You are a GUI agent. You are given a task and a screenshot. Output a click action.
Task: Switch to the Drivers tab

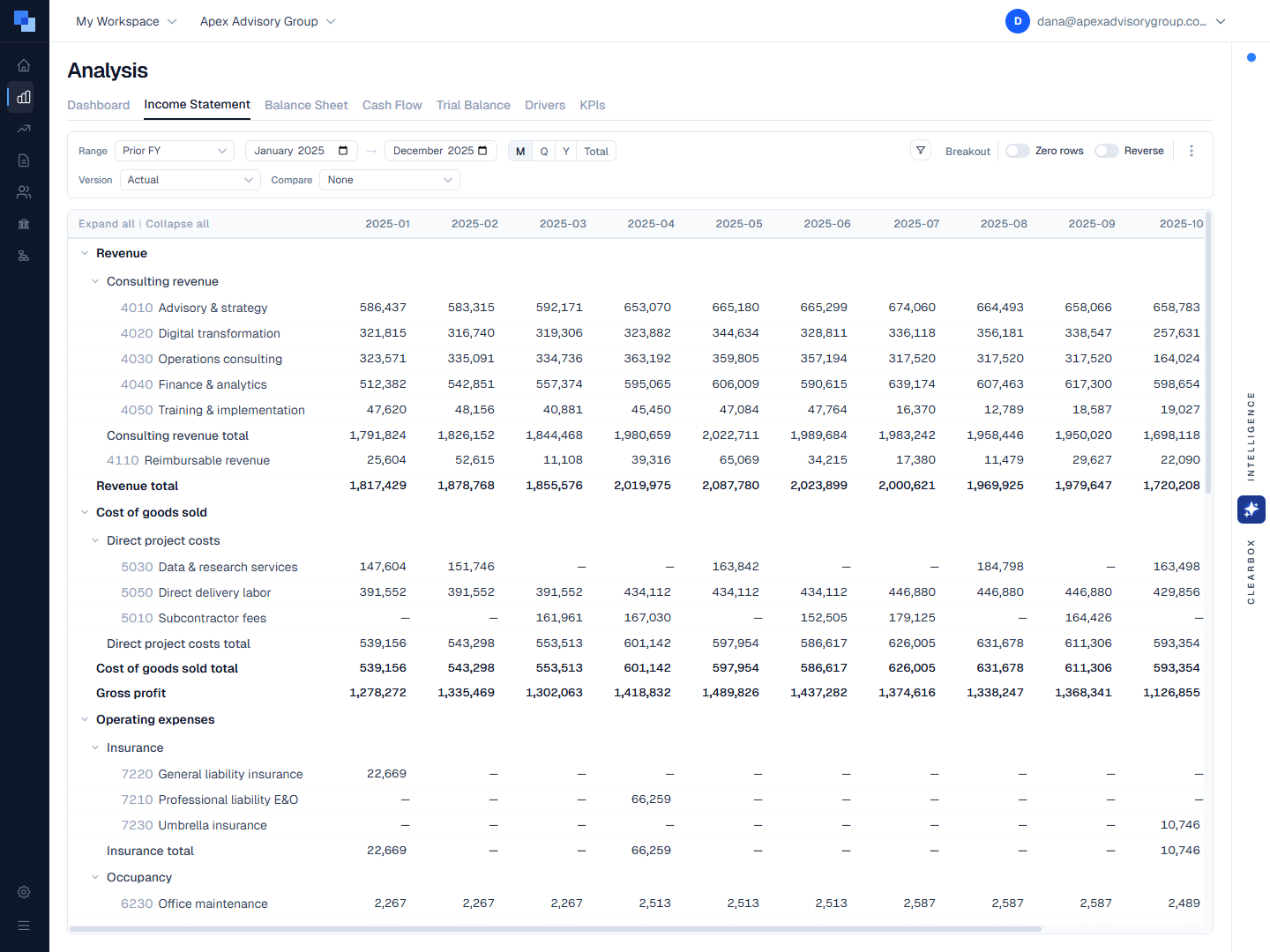tap(545, 105)
